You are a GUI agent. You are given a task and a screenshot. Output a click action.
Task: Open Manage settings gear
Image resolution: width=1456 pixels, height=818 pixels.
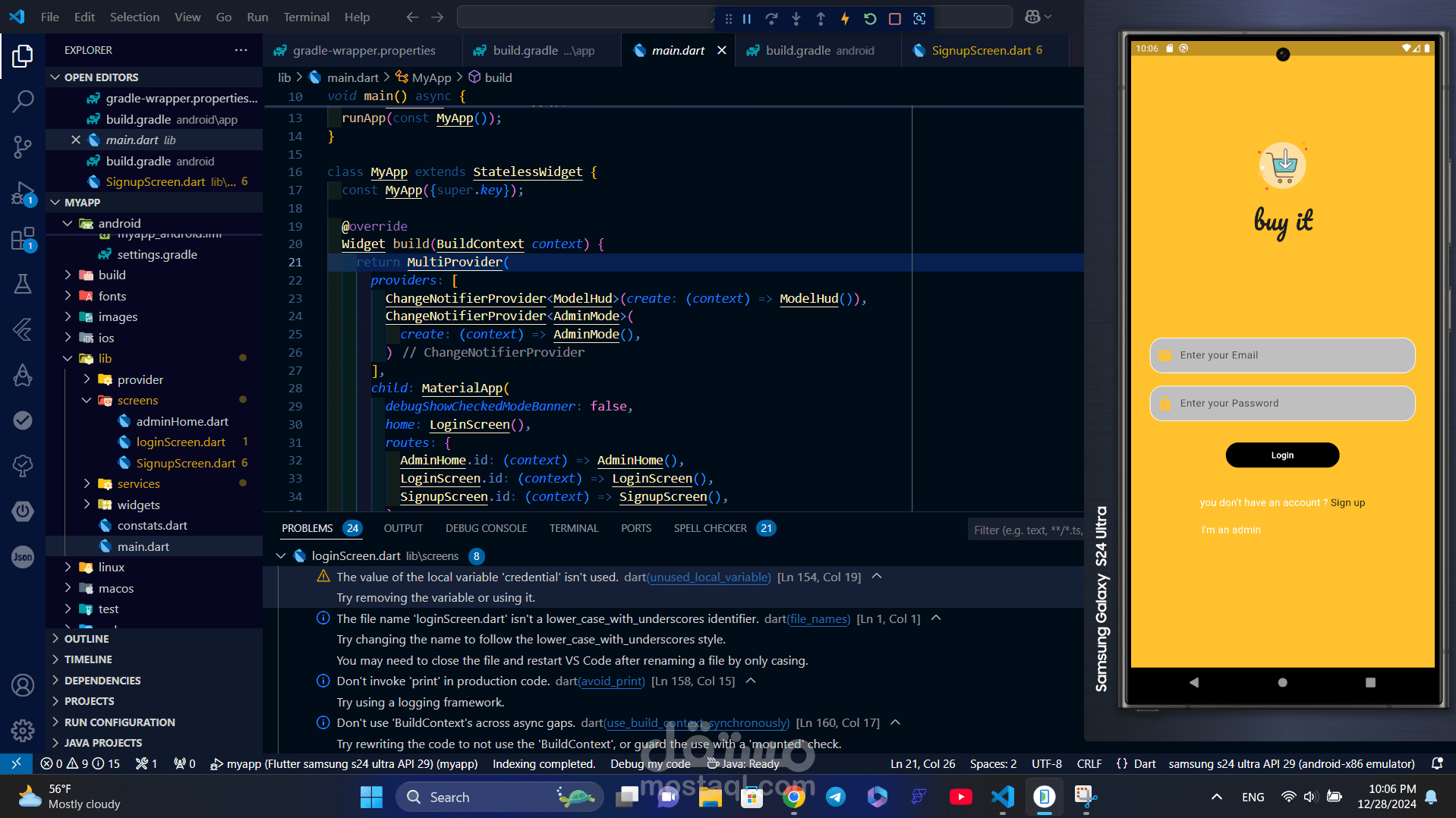[x=23, y=730]
